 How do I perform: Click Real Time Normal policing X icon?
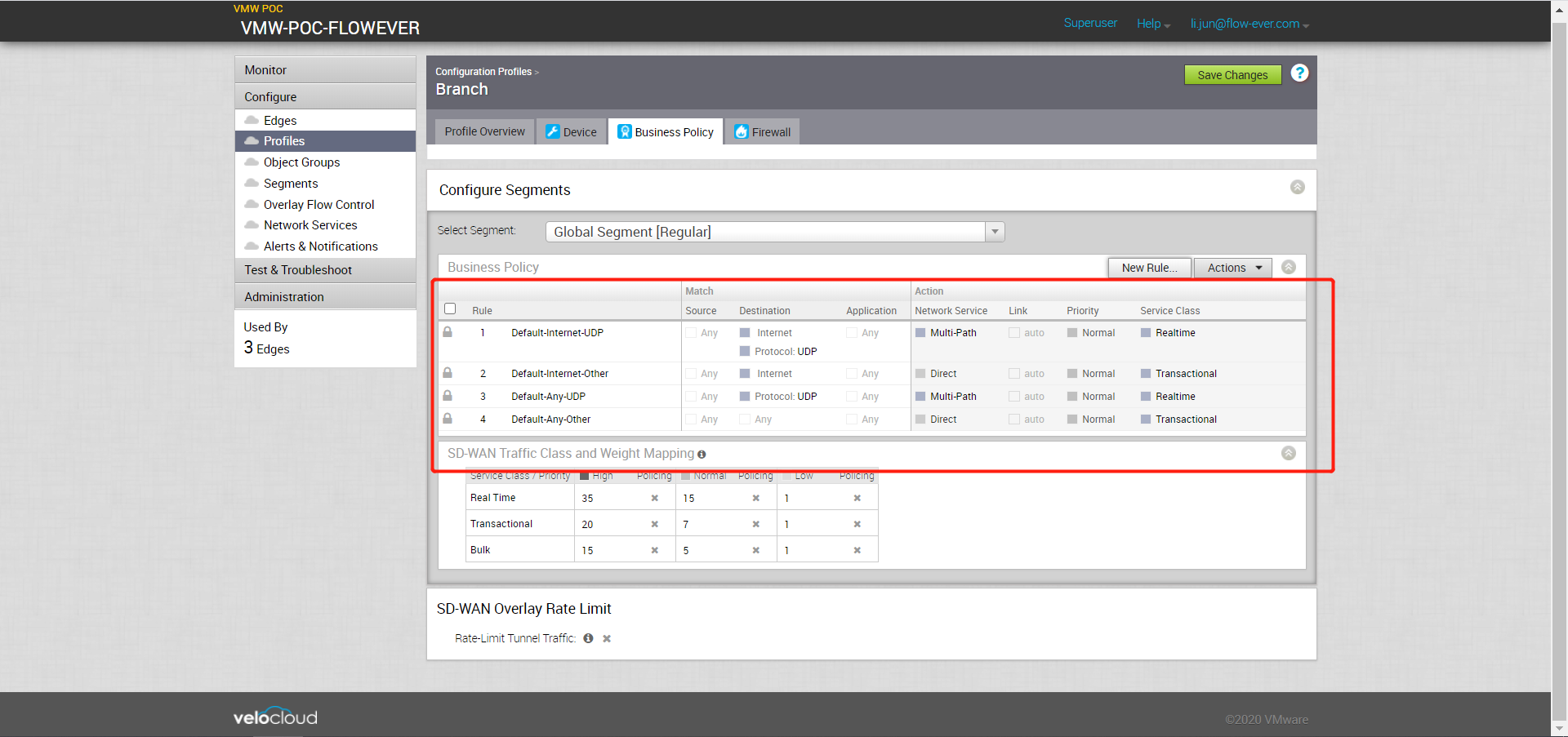[755, 498]
